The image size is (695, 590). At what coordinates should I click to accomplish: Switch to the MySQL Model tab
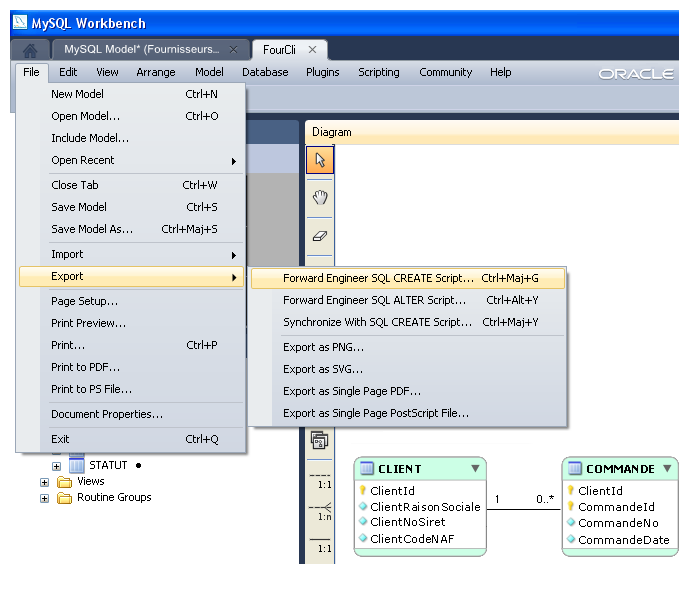pos(141,49)
